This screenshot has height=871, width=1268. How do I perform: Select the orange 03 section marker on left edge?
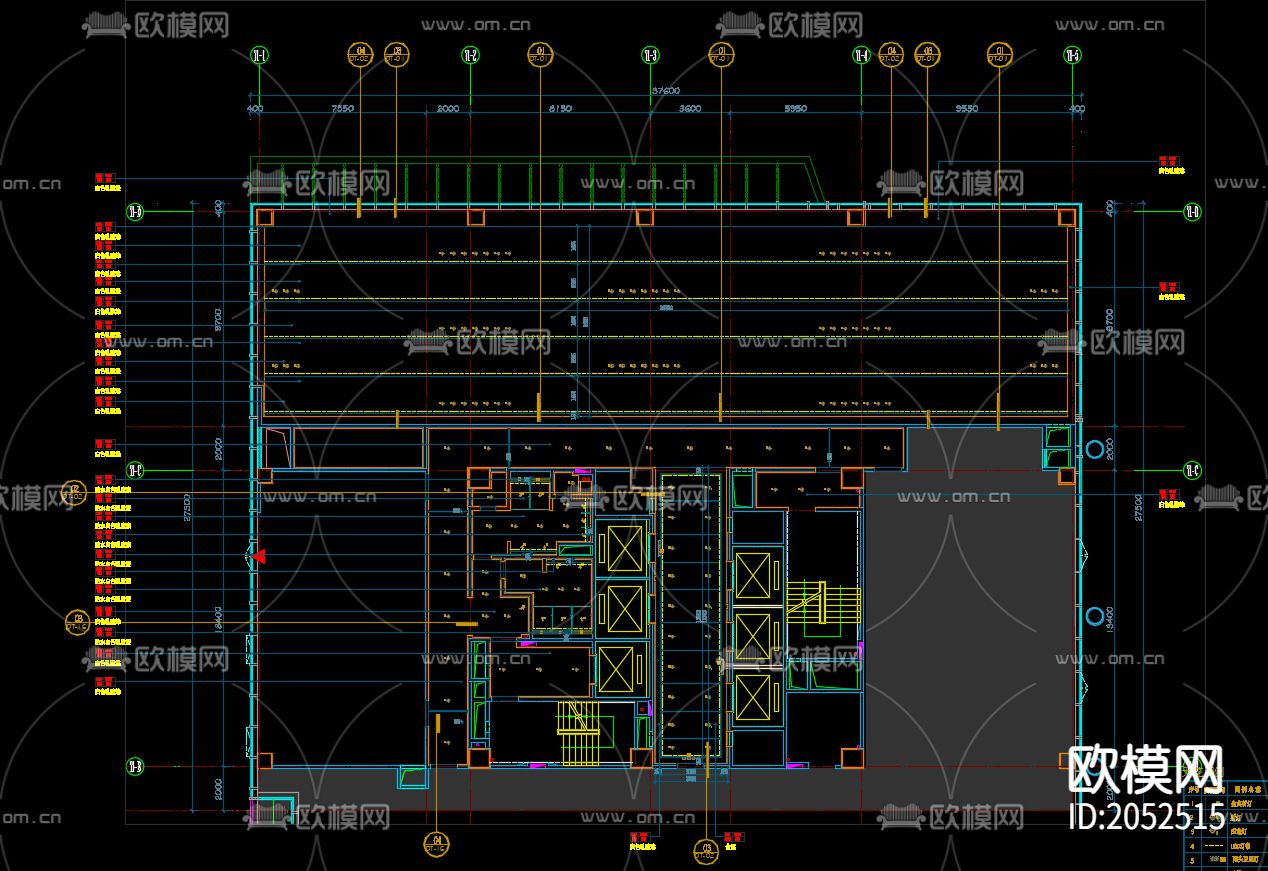click(x=78, y=622)
